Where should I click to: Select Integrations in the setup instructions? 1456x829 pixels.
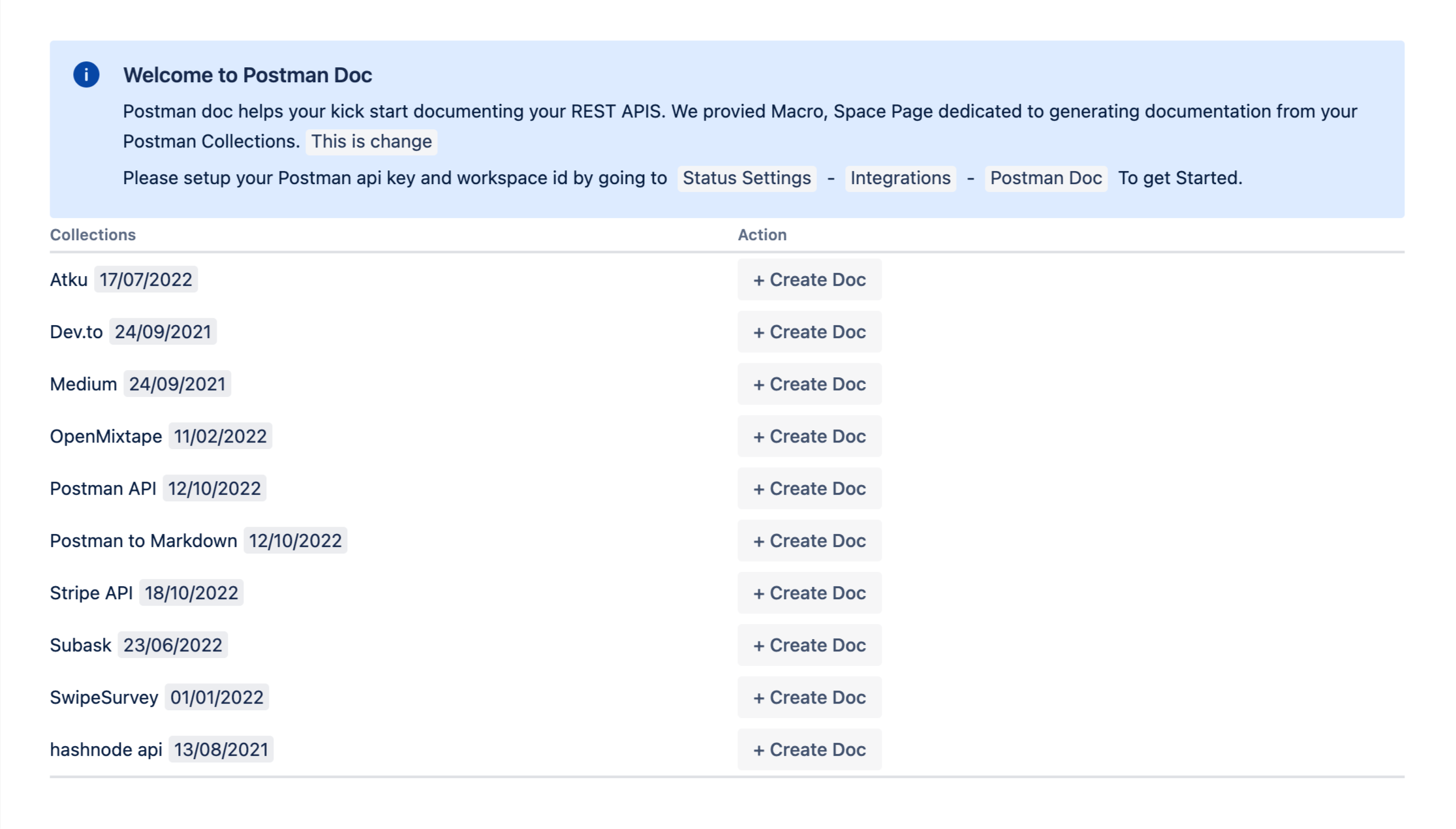coord(900,178)
